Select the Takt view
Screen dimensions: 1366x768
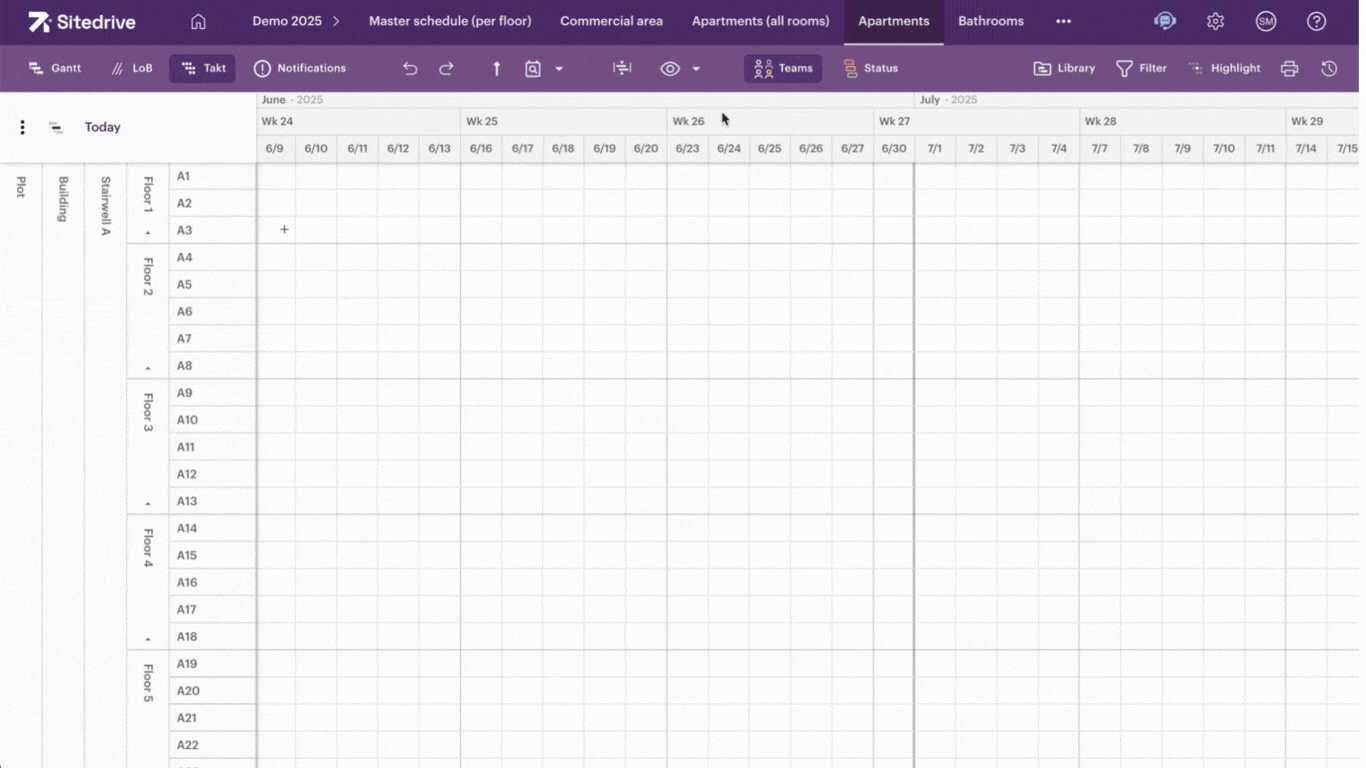202,68
